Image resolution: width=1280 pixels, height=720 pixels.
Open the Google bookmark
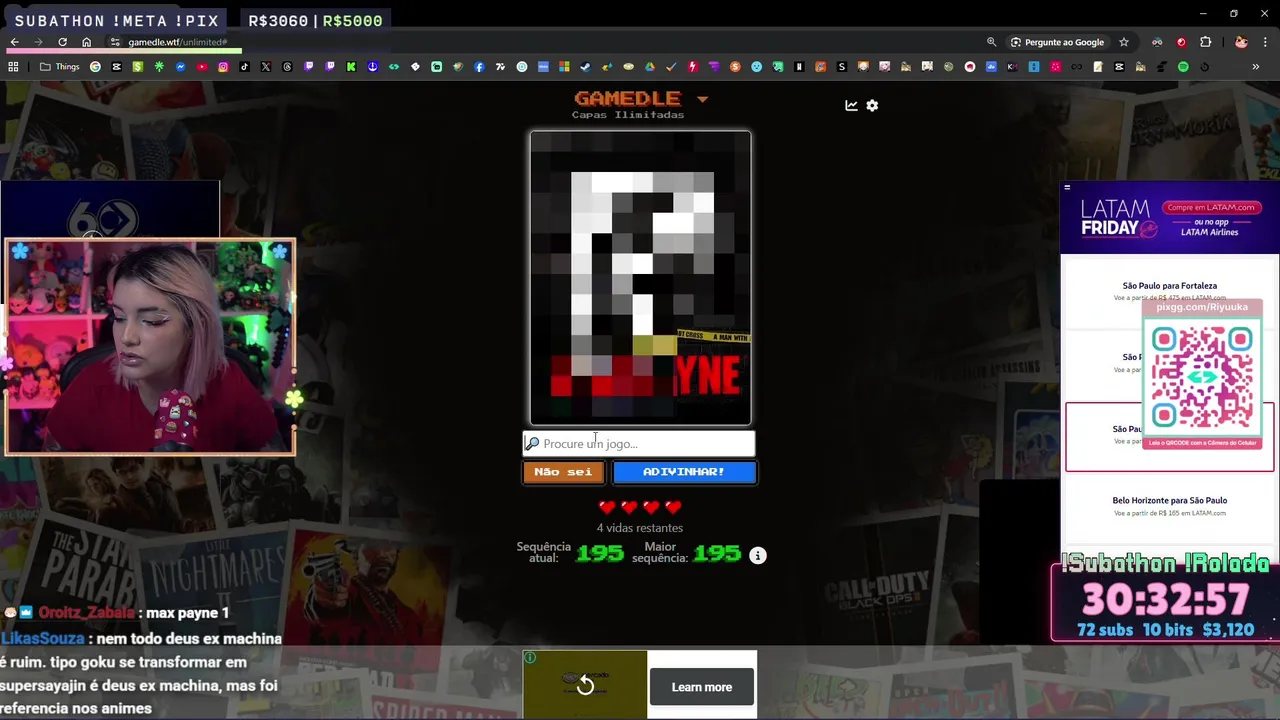[95, 67]
